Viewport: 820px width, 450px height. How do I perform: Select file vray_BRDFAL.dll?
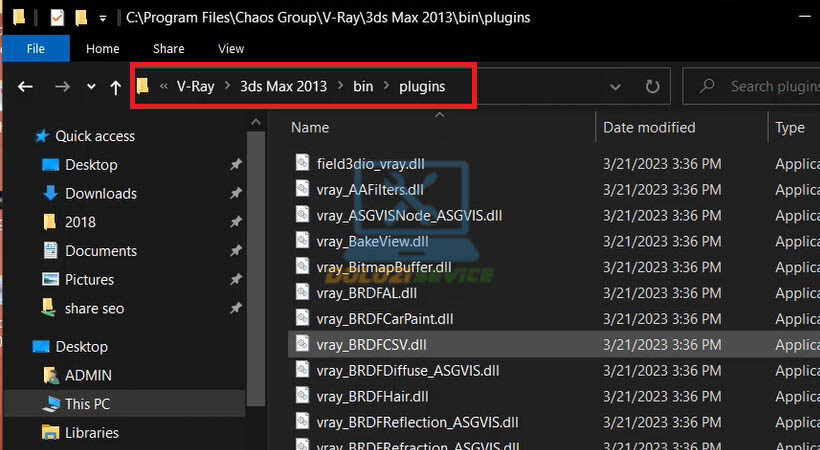coord(367,293)
